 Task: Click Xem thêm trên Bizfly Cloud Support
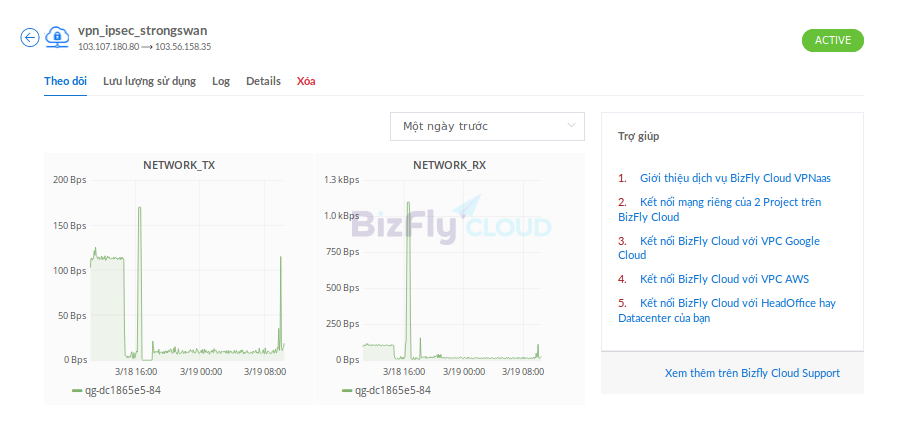(752, 373)
